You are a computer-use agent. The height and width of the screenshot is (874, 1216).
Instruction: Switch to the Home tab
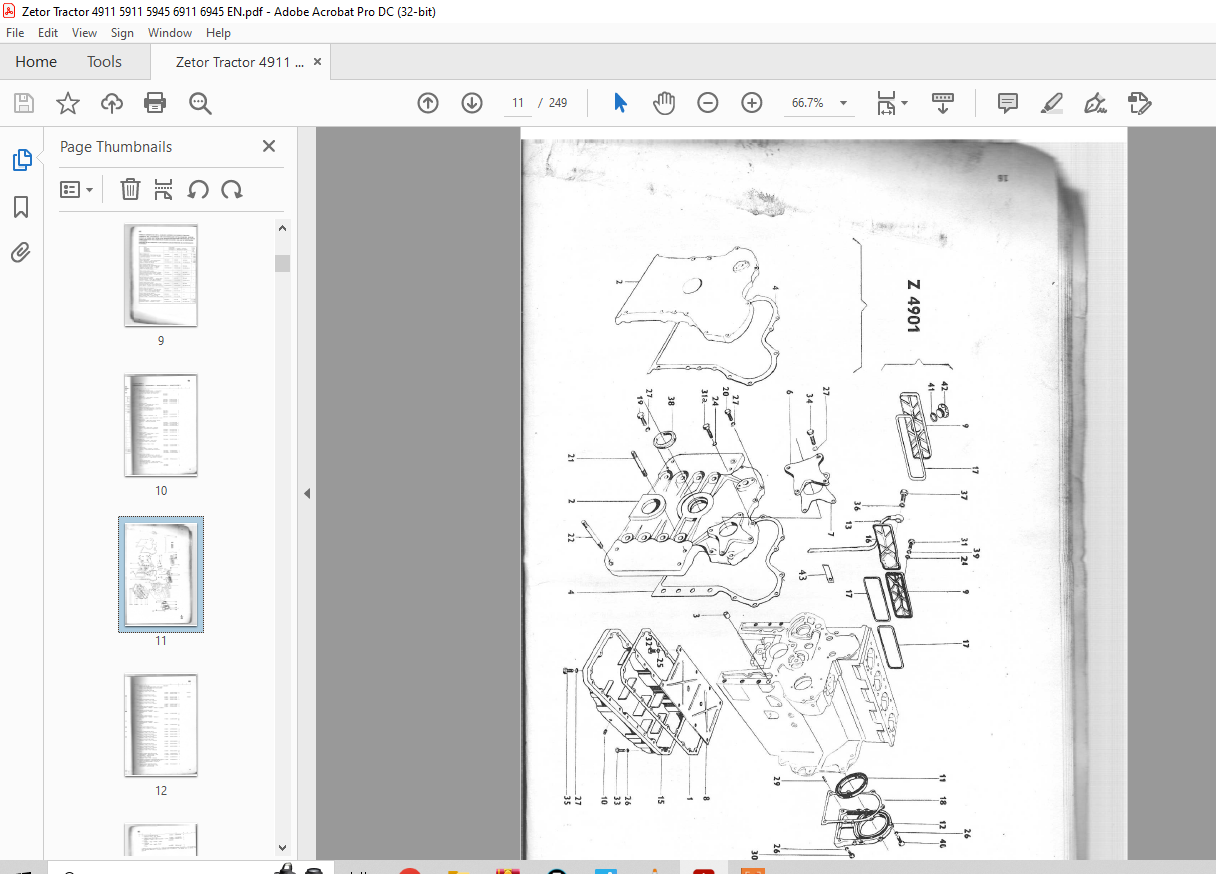point(36,62)
